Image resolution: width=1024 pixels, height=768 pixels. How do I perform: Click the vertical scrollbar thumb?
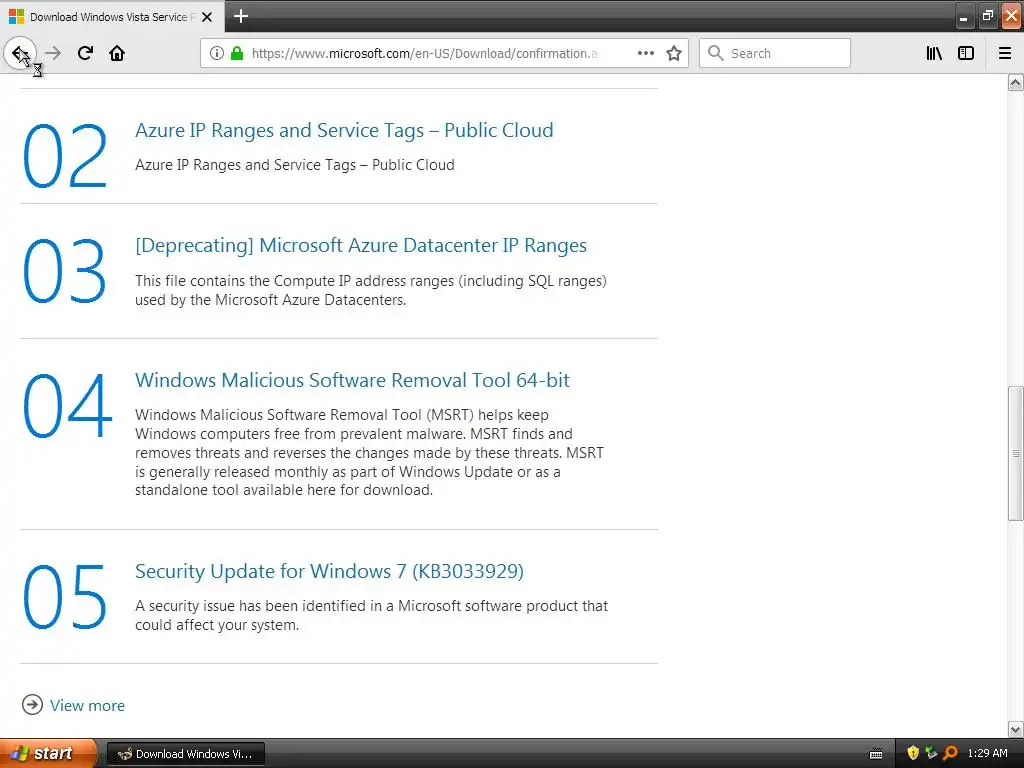click(x=1015, y=453)
